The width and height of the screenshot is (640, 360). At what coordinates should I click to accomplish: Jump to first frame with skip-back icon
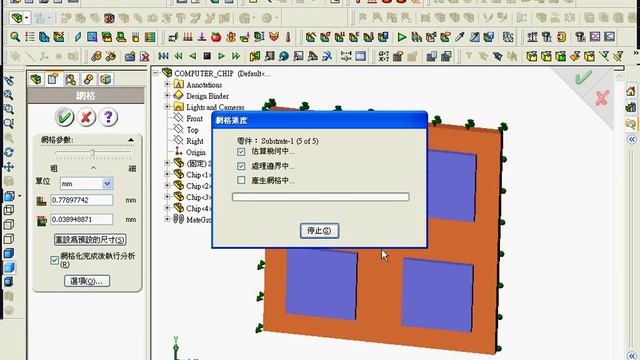pos(163,56)
